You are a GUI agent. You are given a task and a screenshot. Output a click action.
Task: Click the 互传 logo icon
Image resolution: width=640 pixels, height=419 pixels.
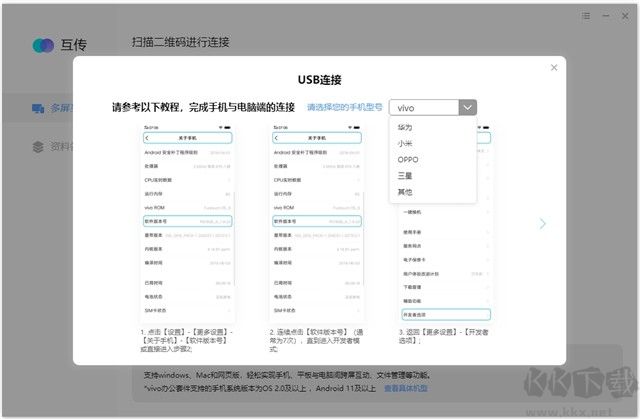pyautogui.click(x=43, y=45)
